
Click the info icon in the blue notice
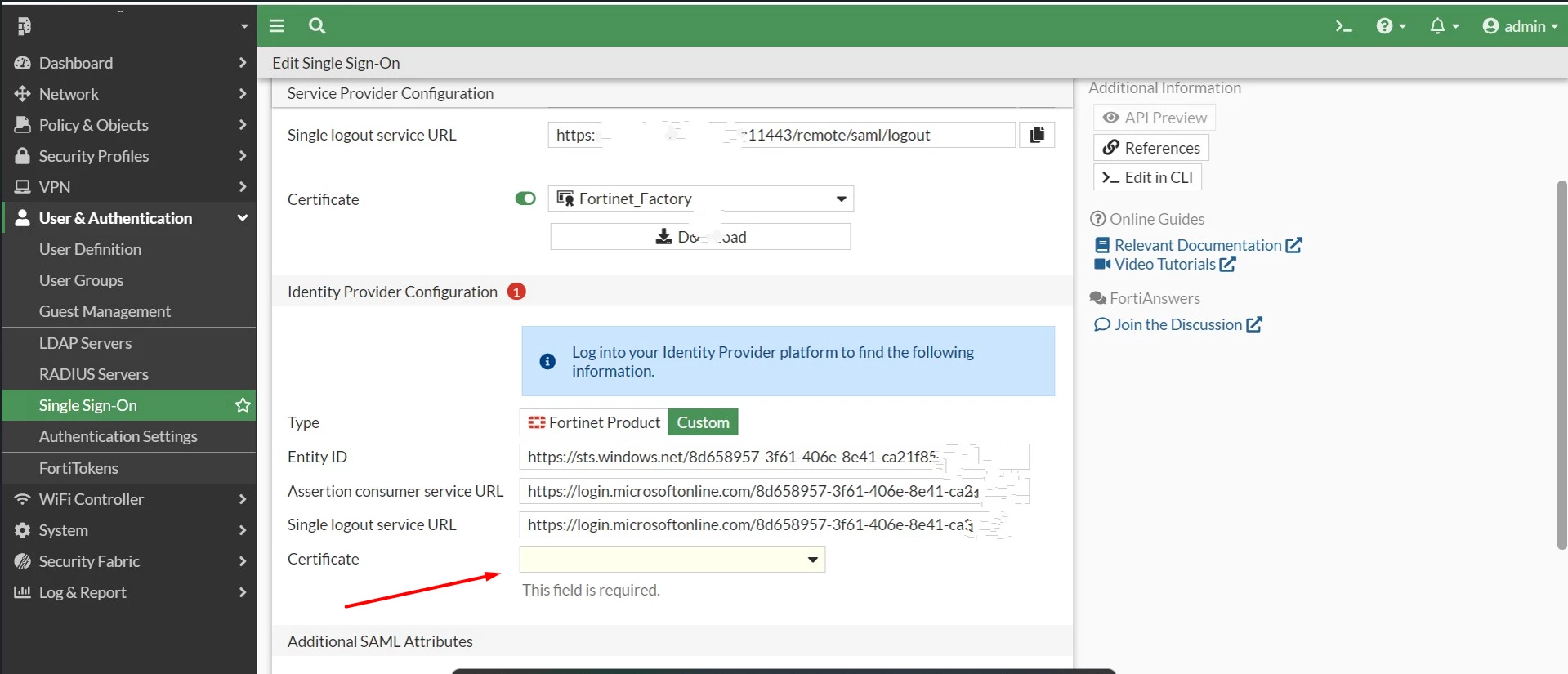[x=547, y=361]
